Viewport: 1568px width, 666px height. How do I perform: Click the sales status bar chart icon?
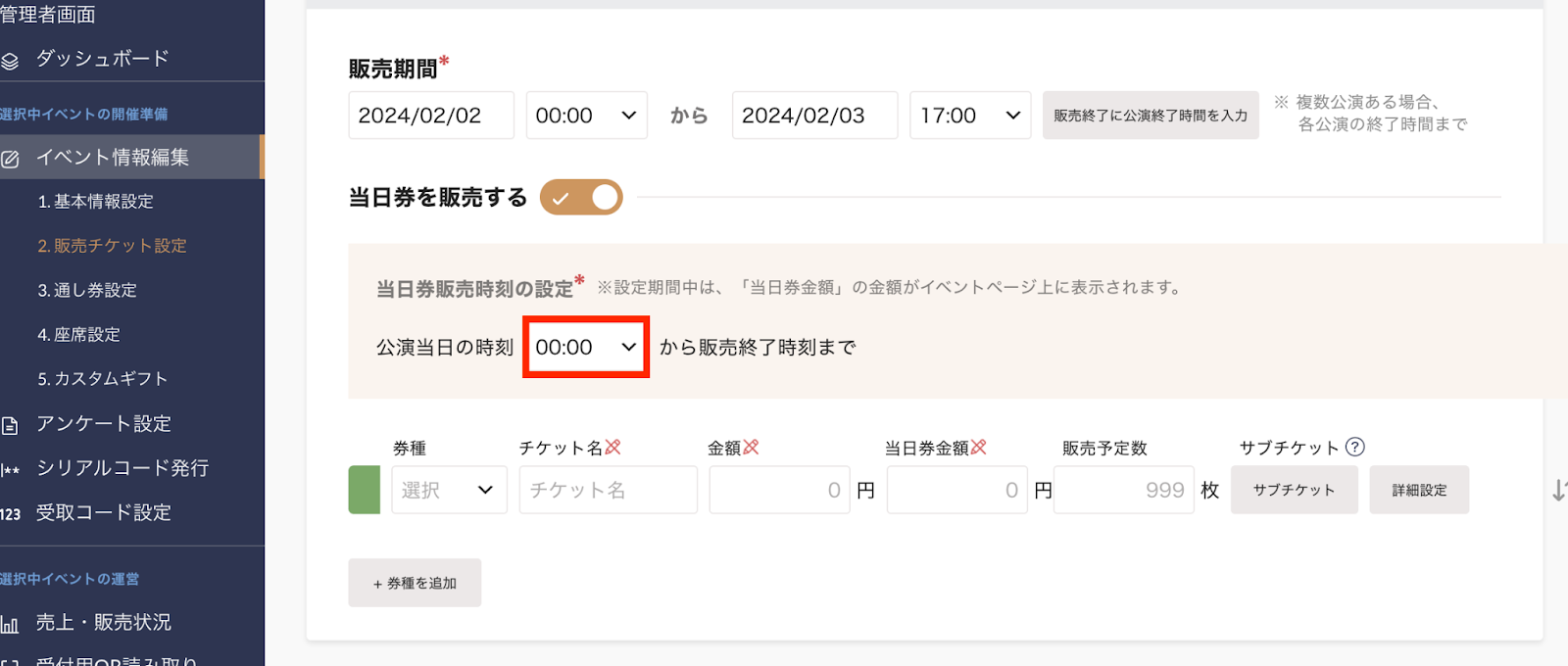tap(10, 624)
